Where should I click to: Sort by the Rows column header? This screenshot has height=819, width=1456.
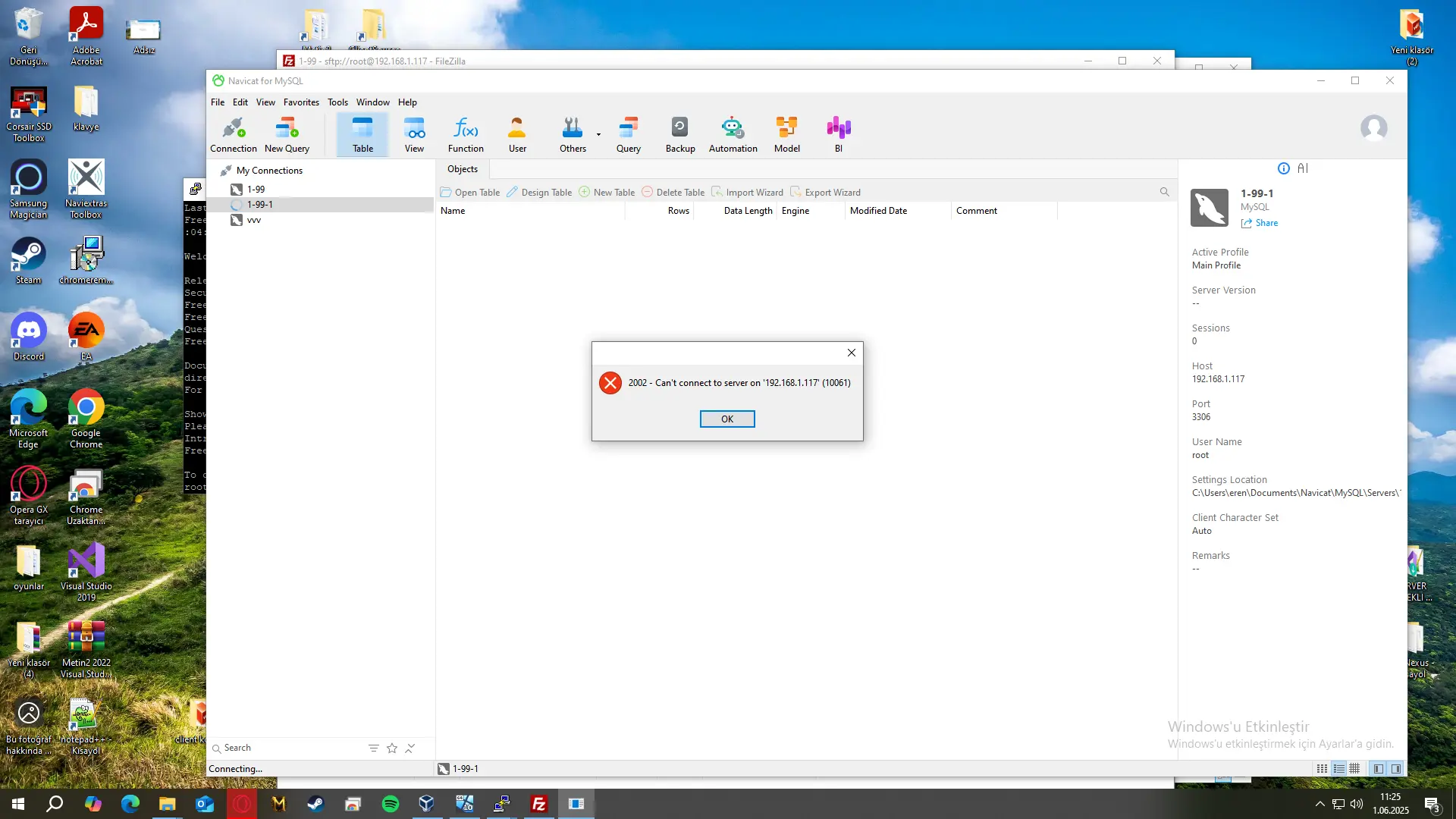pyautogui.click(x=660, y=211)
